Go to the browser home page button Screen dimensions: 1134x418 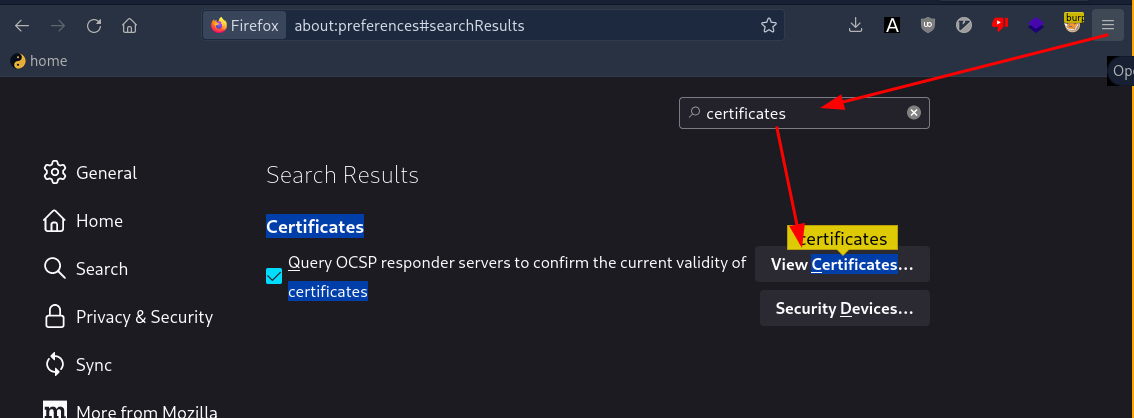(129, 26)
